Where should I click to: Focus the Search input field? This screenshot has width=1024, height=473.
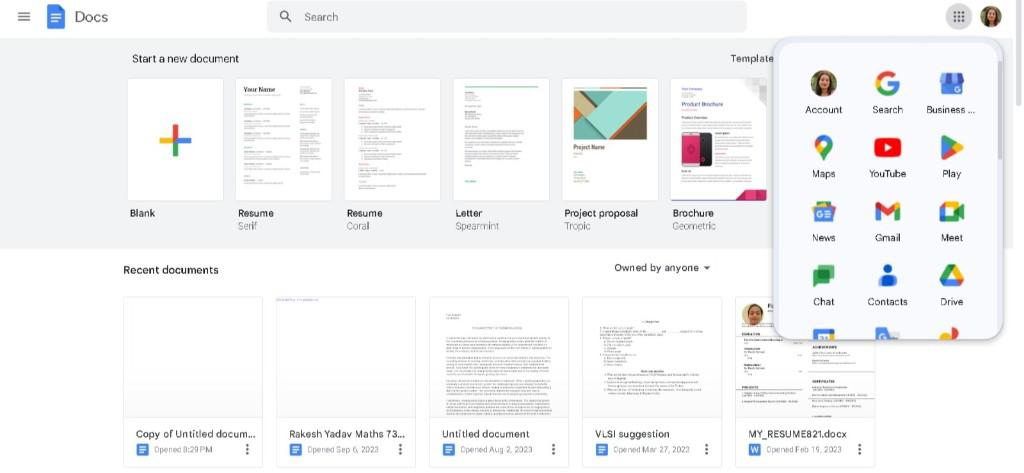tap(507, 16)
